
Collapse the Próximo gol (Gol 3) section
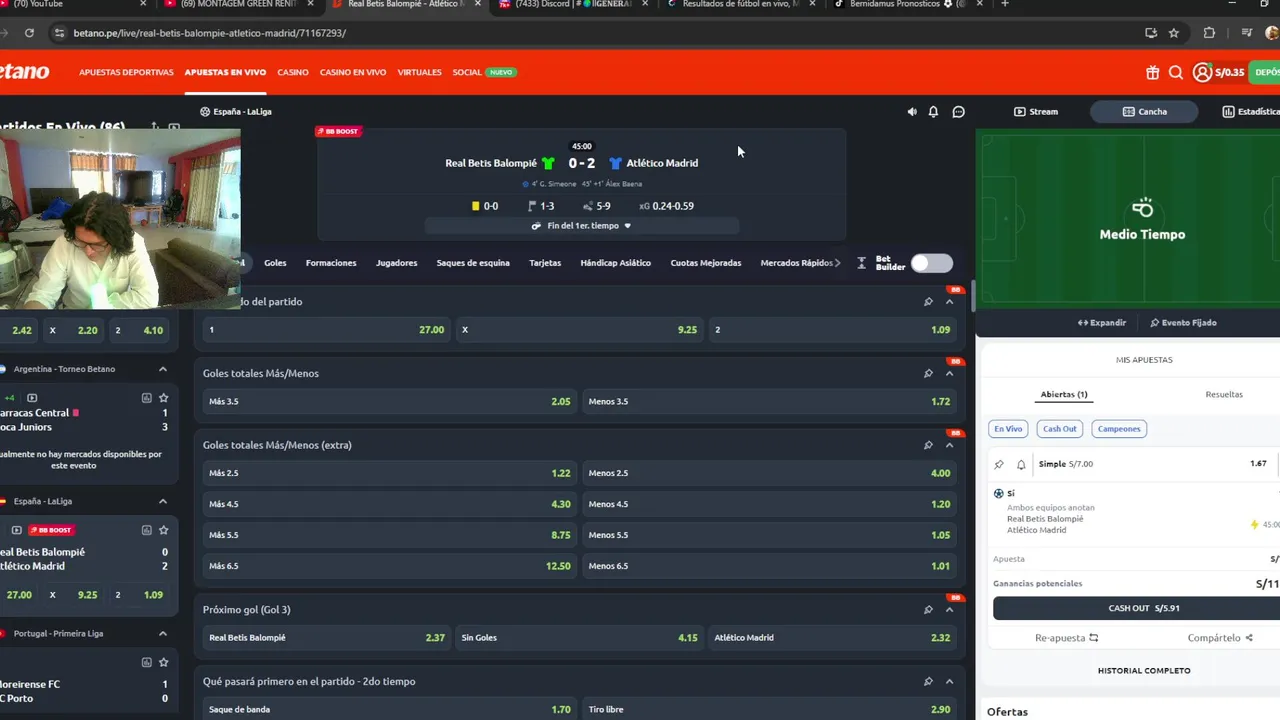tap(949, 609)
